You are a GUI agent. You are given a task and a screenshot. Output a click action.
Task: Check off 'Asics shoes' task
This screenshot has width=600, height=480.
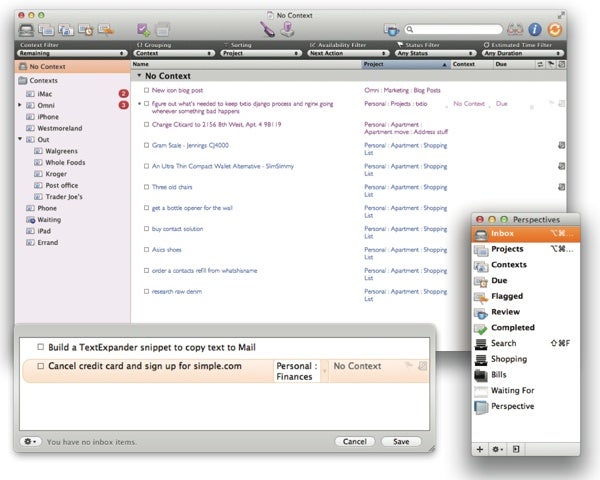pyautogui.click(x=146, y=250)
